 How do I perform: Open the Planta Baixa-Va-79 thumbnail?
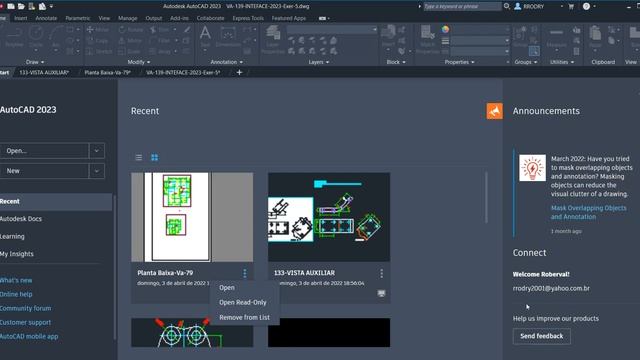pos(192,217)
